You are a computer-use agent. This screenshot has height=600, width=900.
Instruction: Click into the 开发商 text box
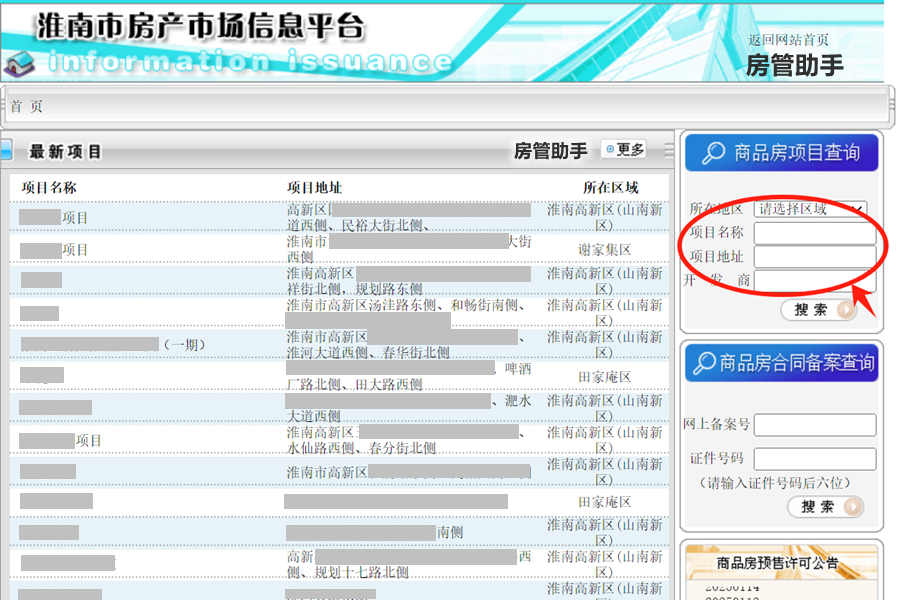815,281
